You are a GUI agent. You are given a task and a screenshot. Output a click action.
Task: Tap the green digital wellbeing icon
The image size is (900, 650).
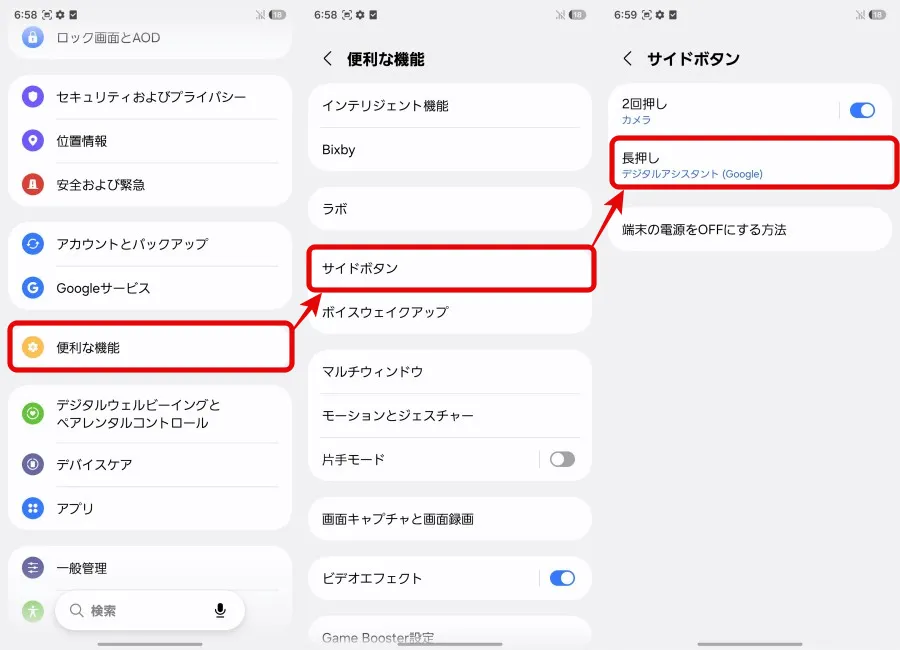33,413
